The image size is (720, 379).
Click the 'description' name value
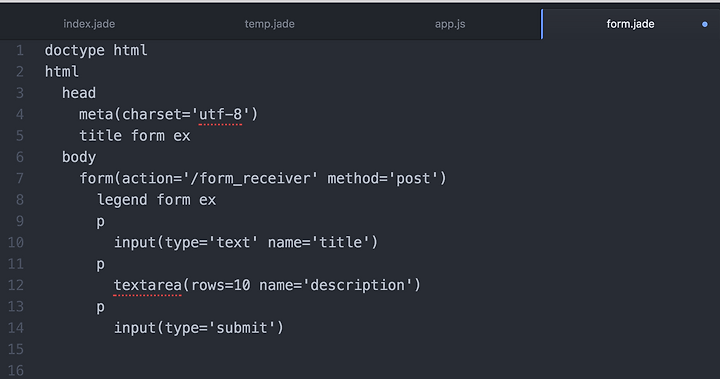pyautogui.click(x=357, y=285)
